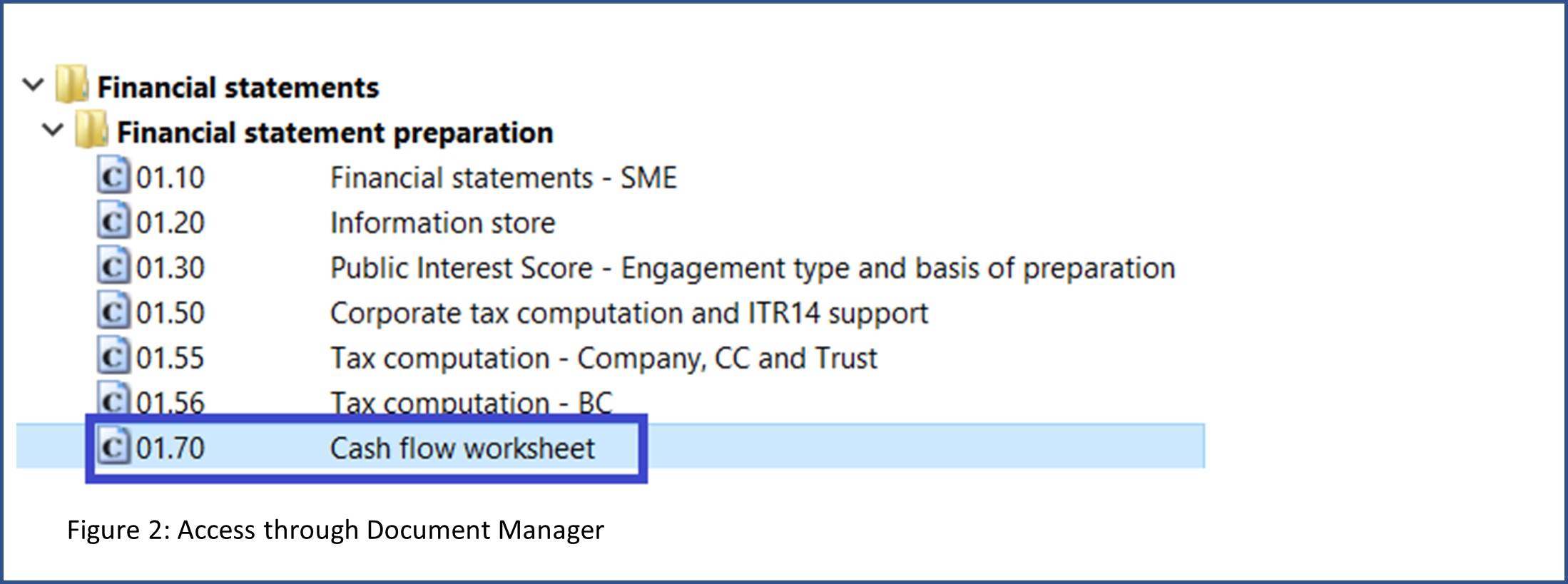Viewport: 1568px width, 584px height.
Task: Click the document icon next to 01.20 Information store
Action: tap(114, 222)
